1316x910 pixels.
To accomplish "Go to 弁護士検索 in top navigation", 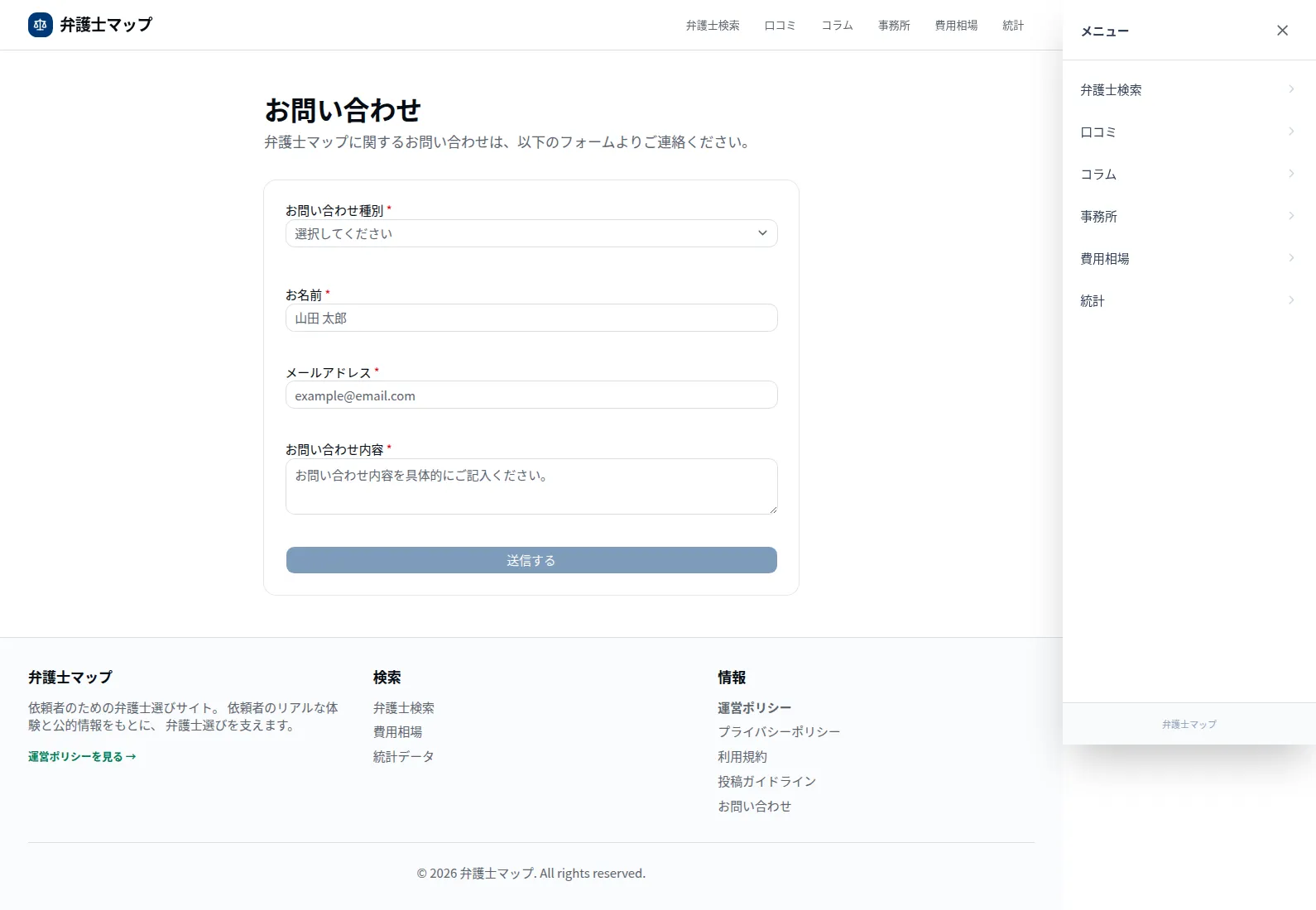I will [713, 26].
